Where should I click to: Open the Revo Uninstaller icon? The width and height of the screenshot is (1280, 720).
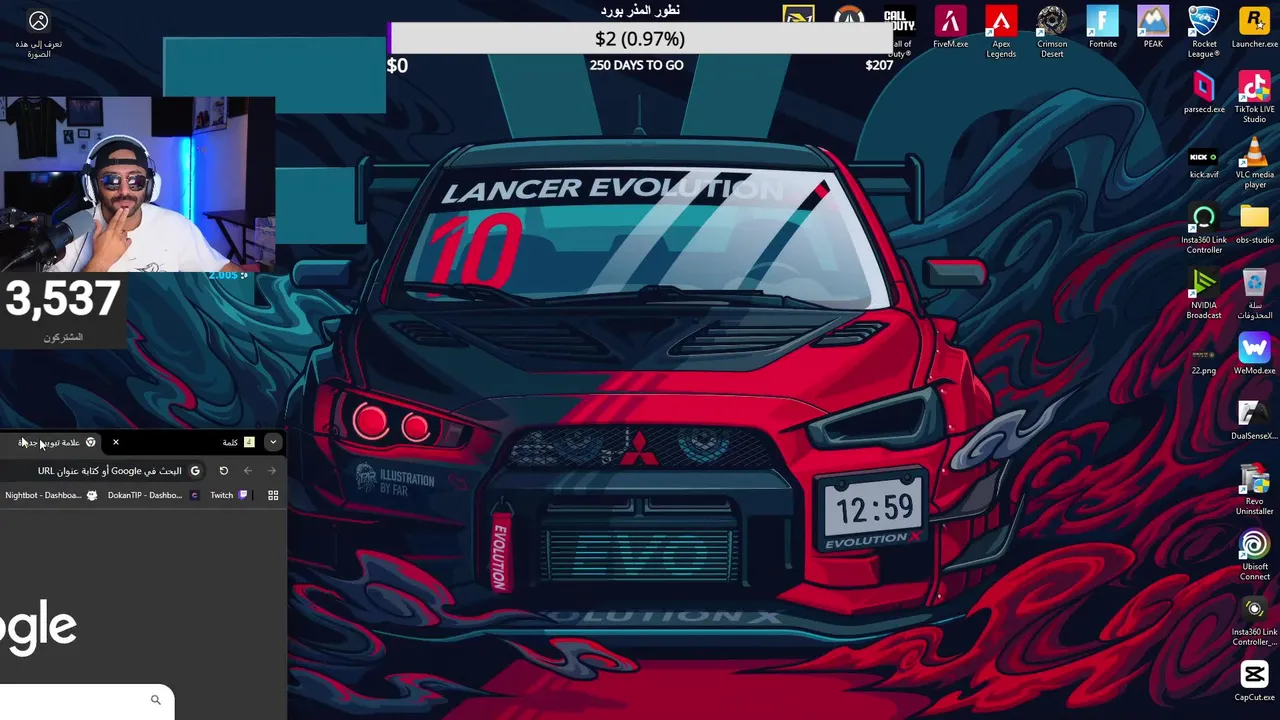[1254, 489]
